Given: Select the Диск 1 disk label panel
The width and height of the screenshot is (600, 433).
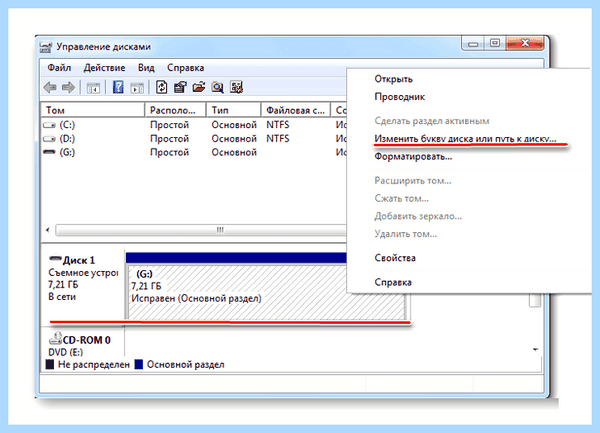Looking at the screenshot, I should (83, 284).
